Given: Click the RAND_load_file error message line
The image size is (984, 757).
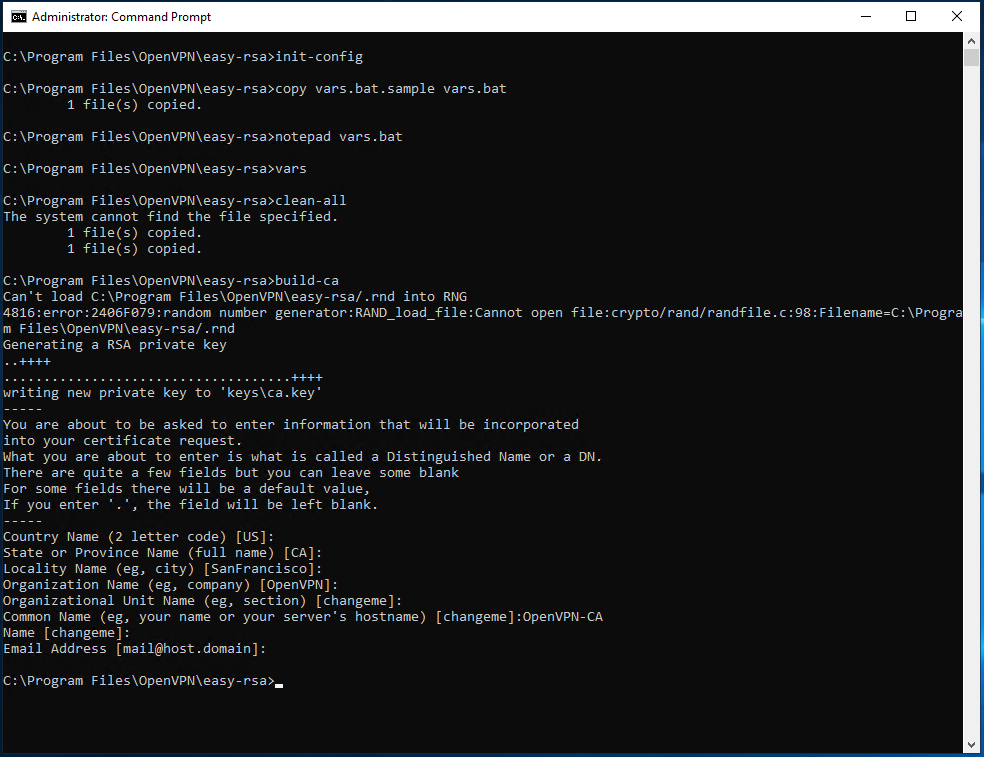Looking at the screenshot, I should coord(480,313).
